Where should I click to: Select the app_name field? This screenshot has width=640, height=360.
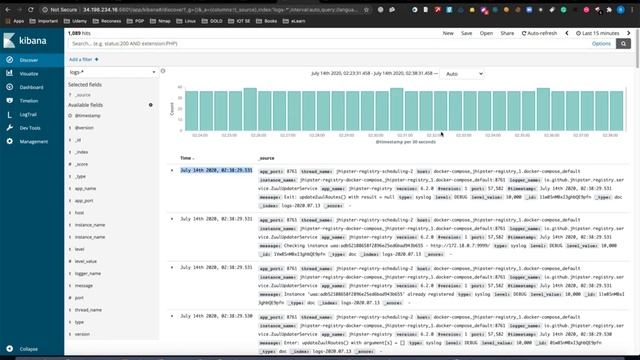[85, 189]
